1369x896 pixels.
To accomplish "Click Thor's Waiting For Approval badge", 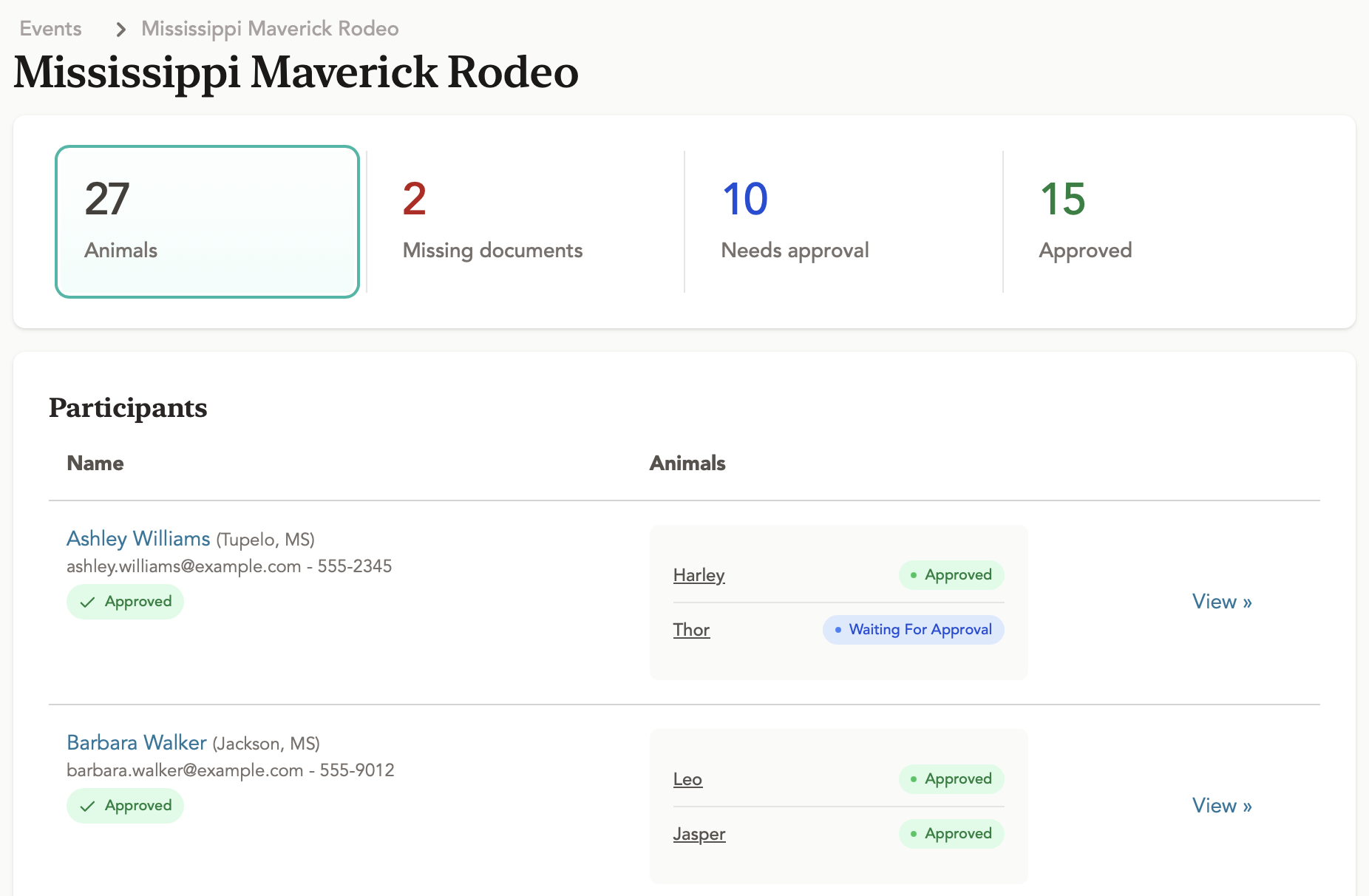I will pyautogui.click(x=913, y=630).
